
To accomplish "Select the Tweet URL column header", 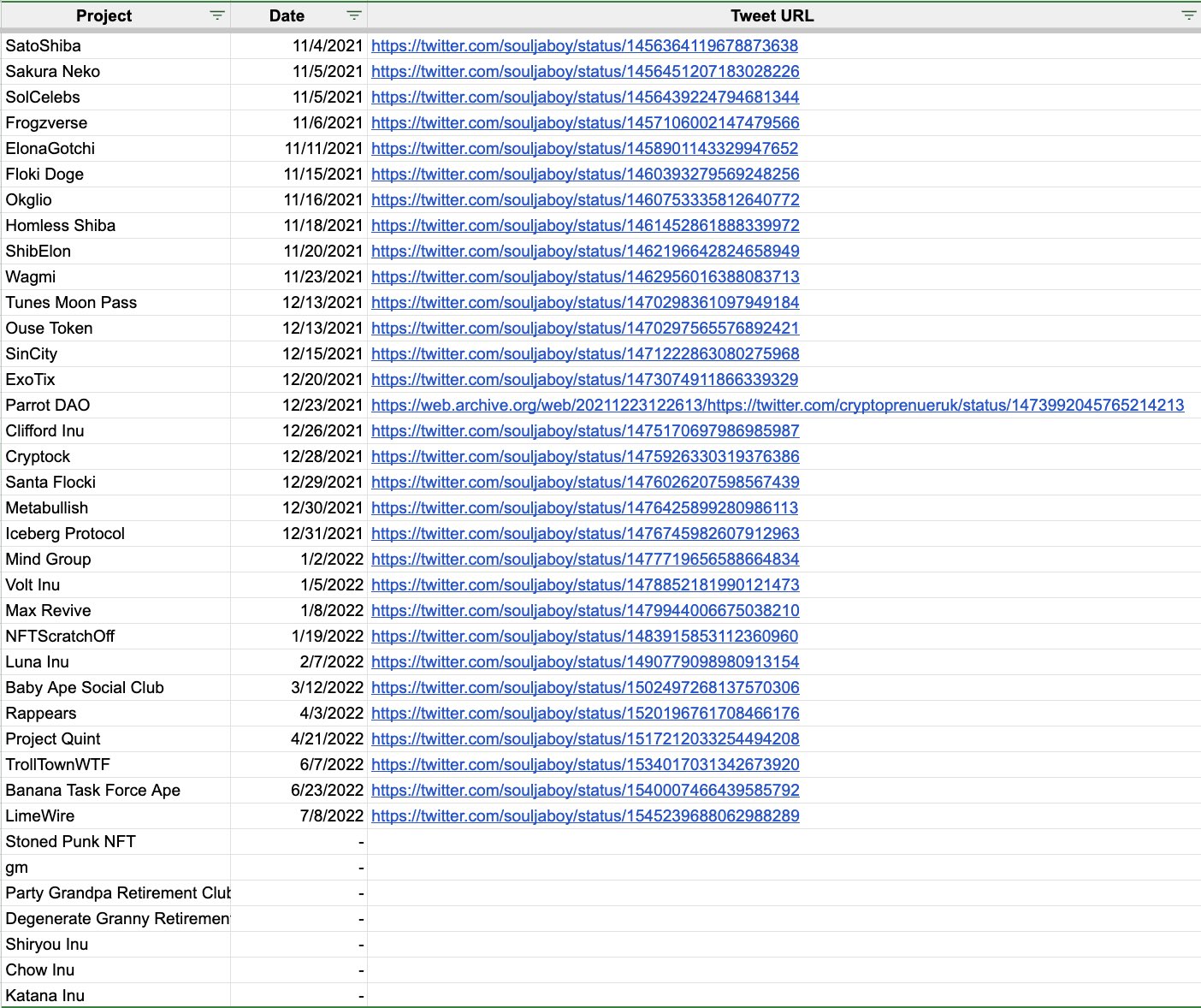I will pyautogui.click(x=772, y=15).
